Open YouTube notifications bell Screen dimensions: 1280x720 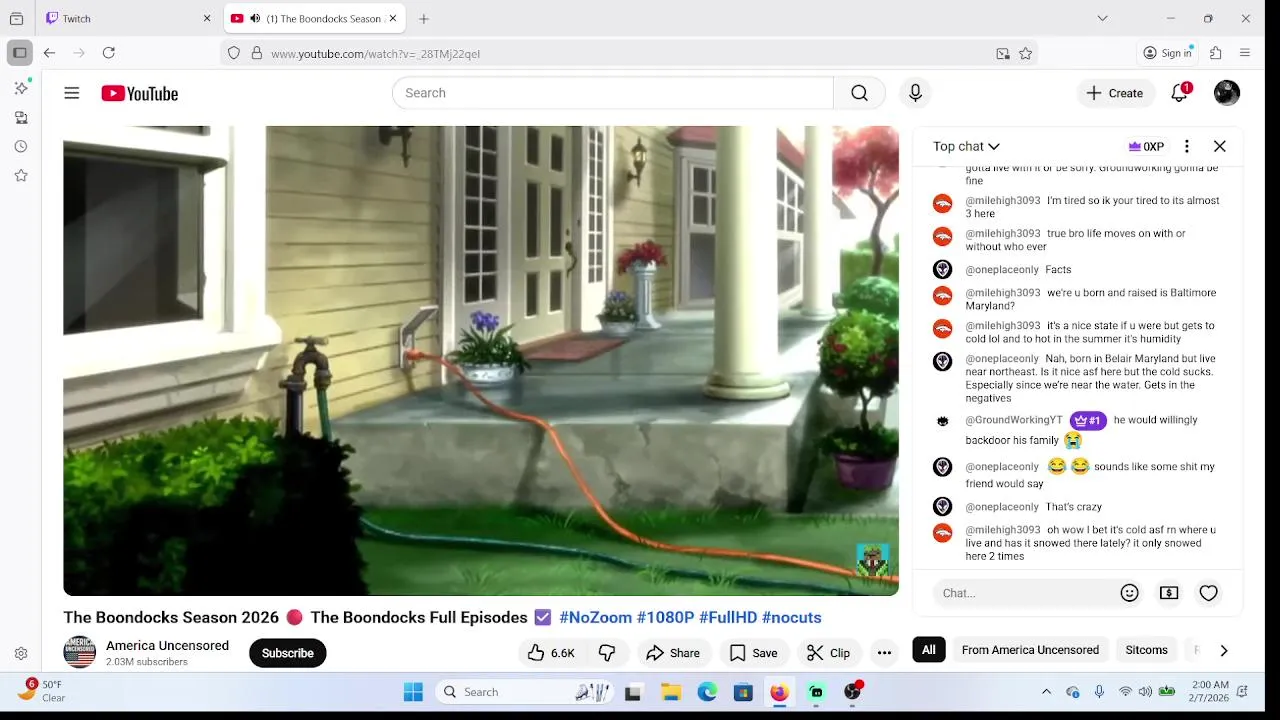coord(1180,93)
